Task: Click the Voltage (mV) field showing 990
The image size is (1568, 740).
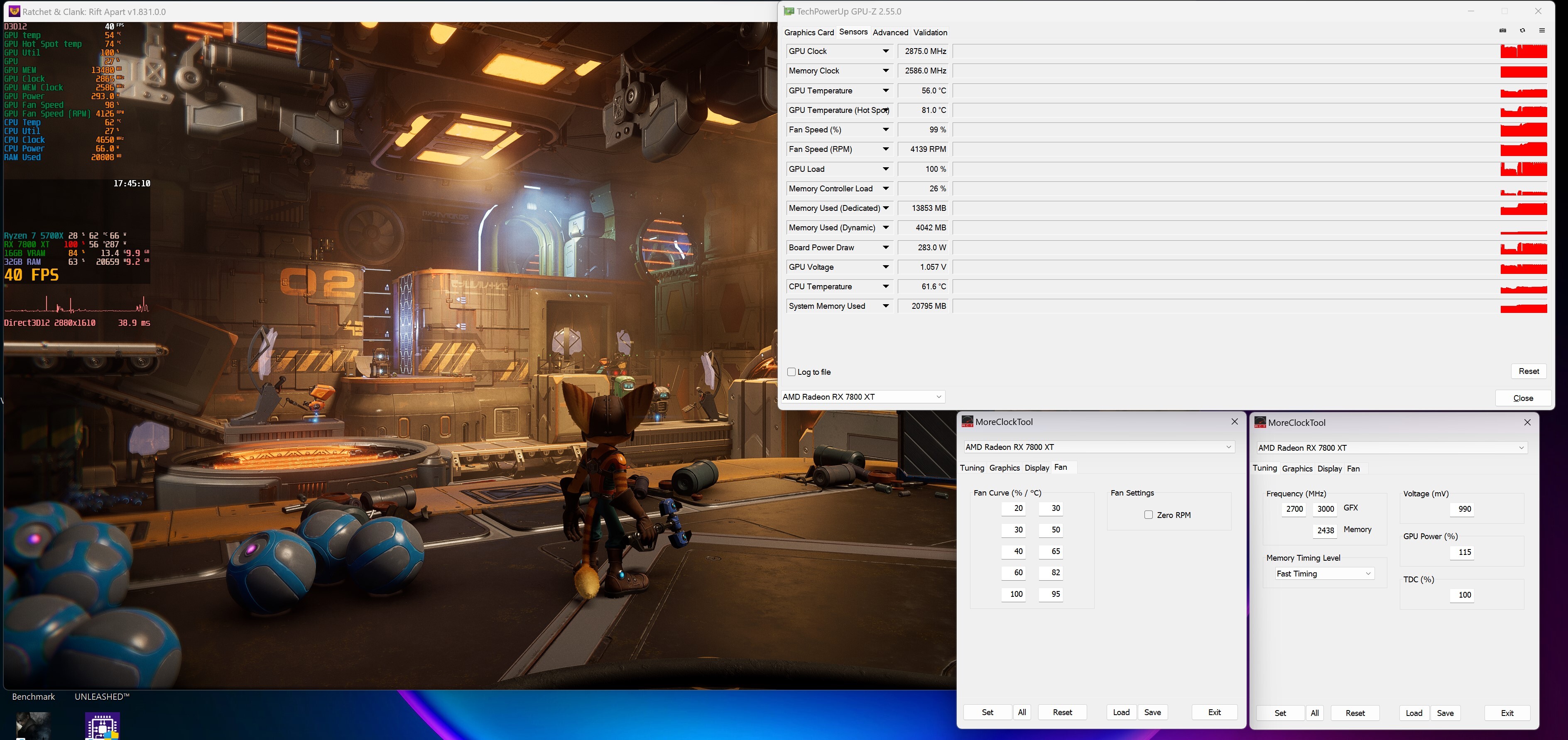Action: click(x=1462, y=509)
